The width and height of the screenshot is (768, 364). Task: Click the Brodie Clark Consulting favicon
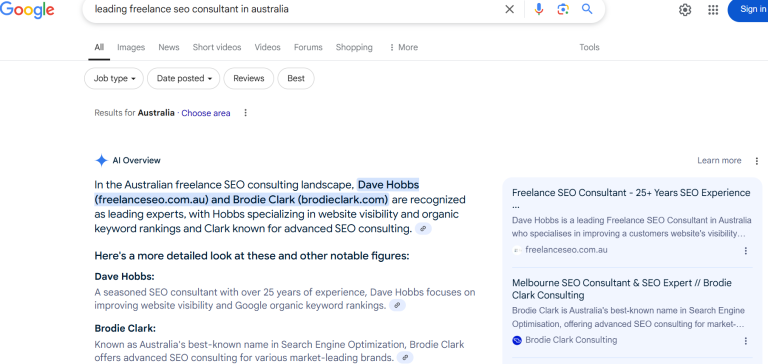[x=517, y=340]
